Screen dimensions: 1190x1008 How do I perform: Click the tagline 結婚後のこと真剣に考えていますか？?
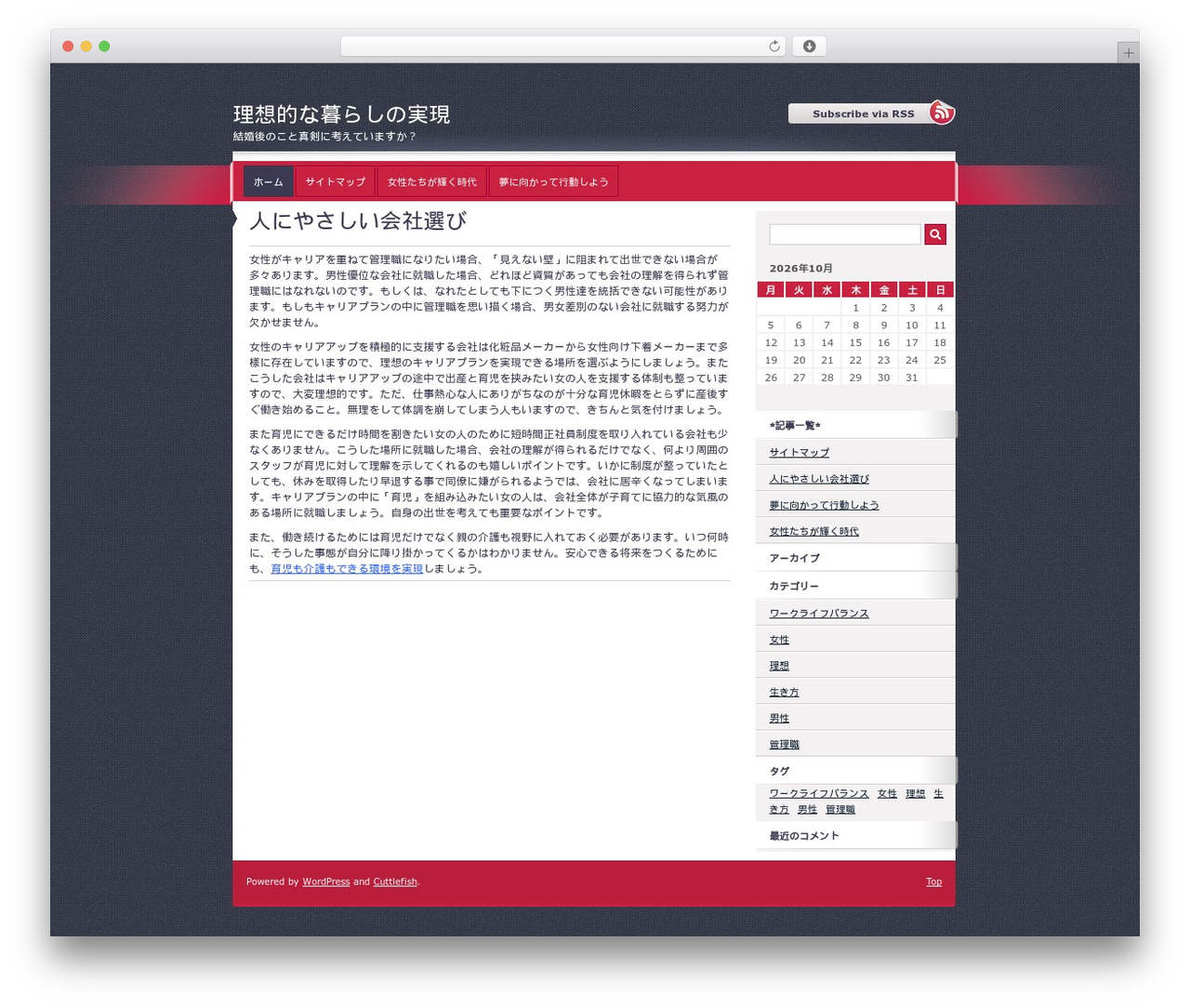(325, 137)
